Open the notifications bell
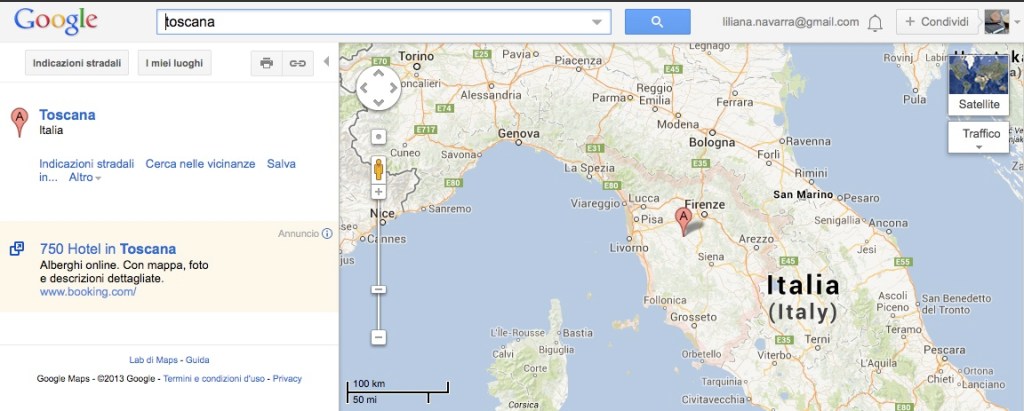 coord(875,23)
